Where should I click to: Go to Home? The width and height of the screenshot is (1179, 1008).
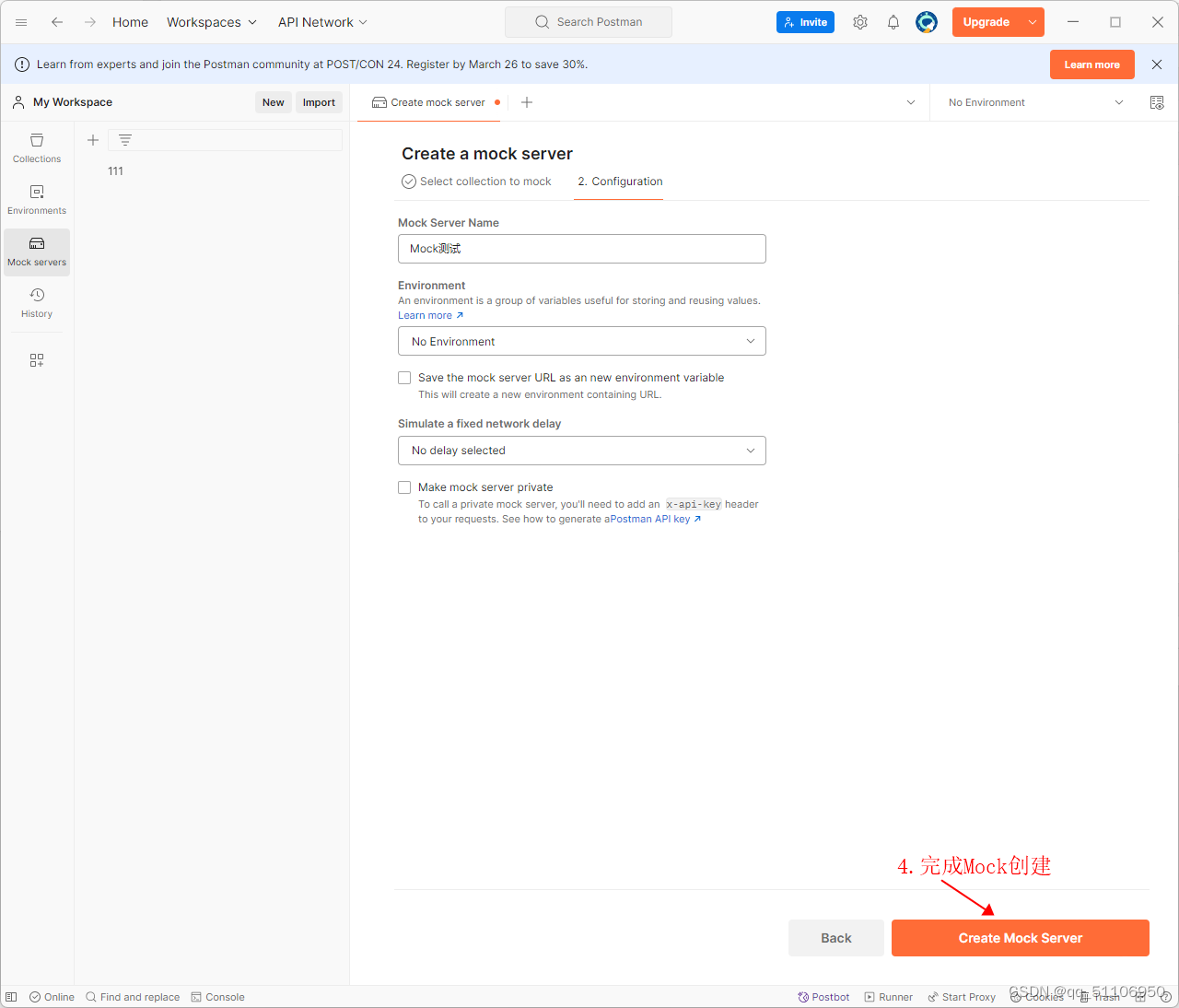pyautogui.click(x=130, y=22)
